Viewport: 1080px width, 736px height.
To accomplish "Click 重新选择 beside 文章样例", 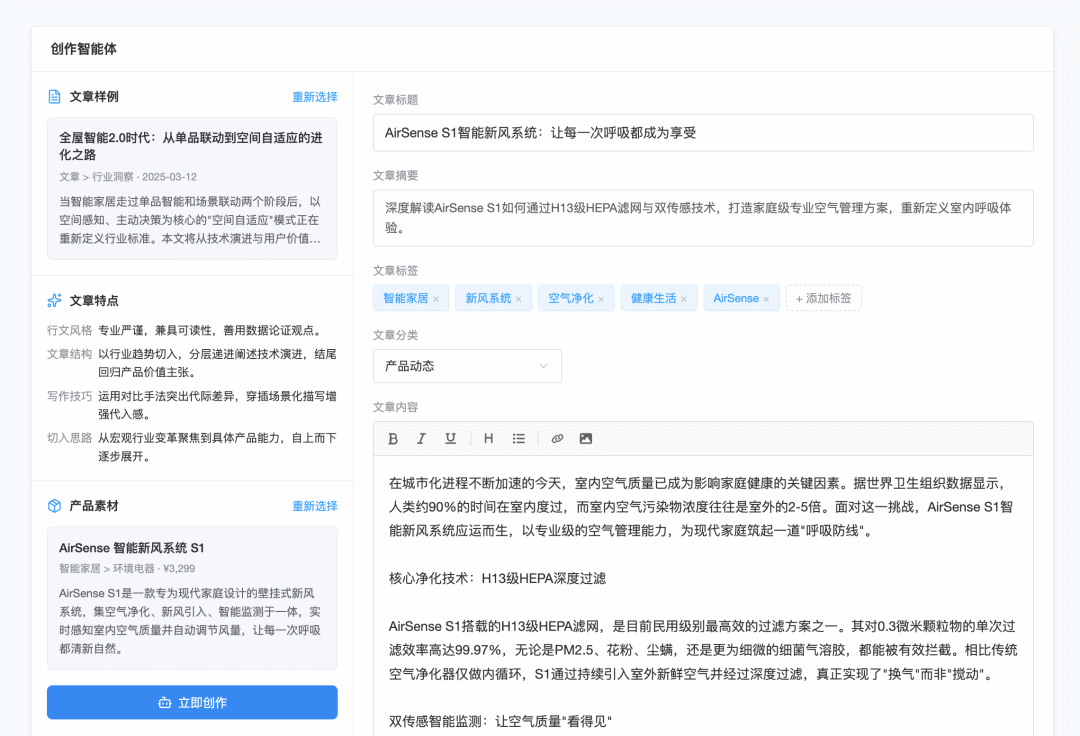I will pyautogui.click(x=315, y=97).
